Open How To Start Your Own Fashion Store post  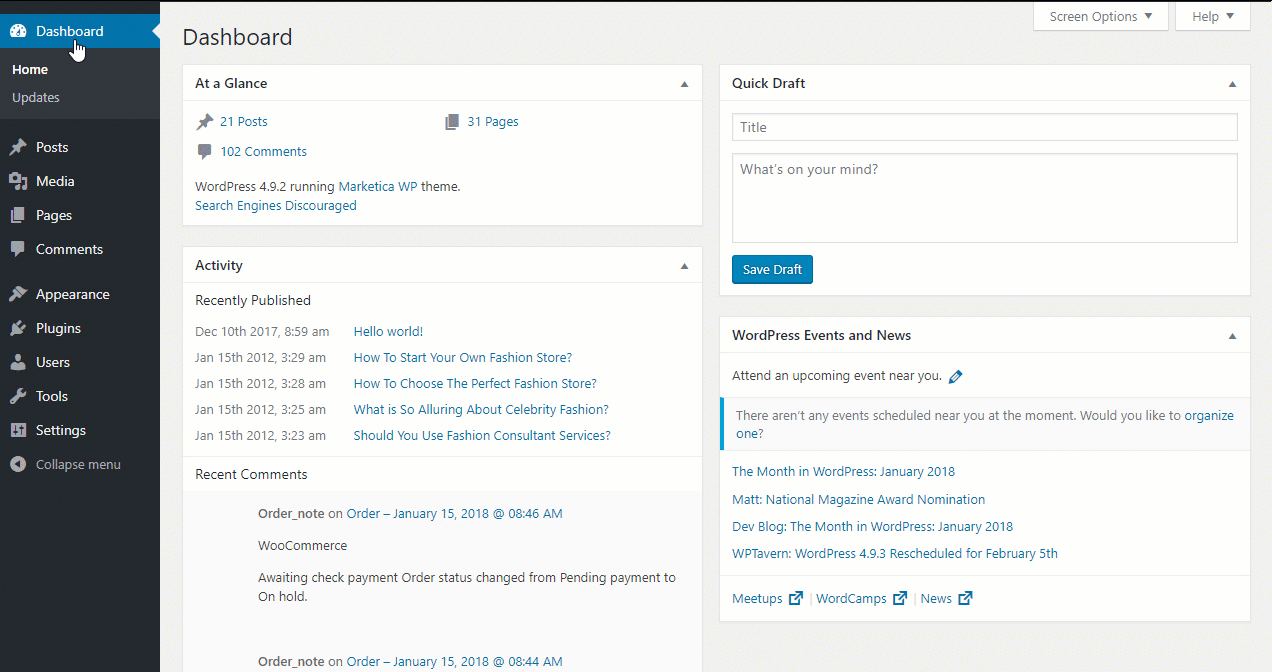[x=463, y=358]
